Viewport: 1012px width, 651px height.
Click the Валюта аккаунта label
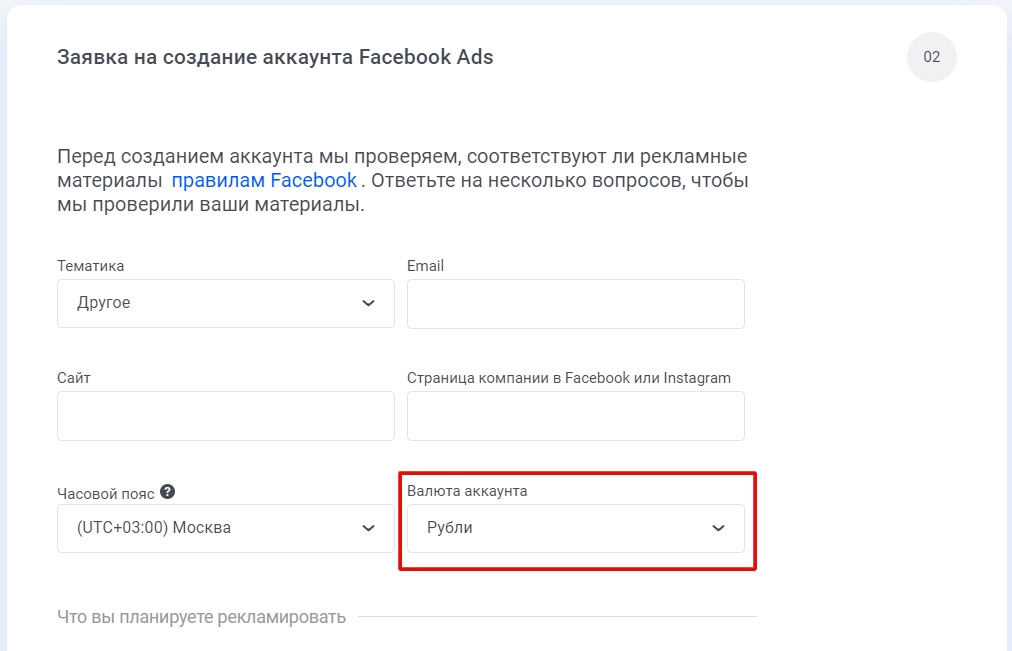pyautogui.click(x=467, y=491)
